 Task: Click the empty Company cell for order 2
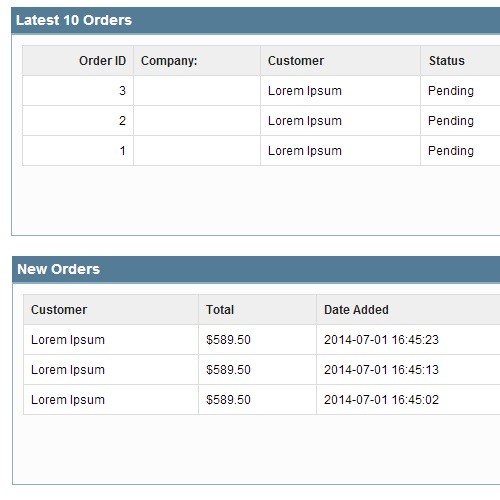point(197,121)
